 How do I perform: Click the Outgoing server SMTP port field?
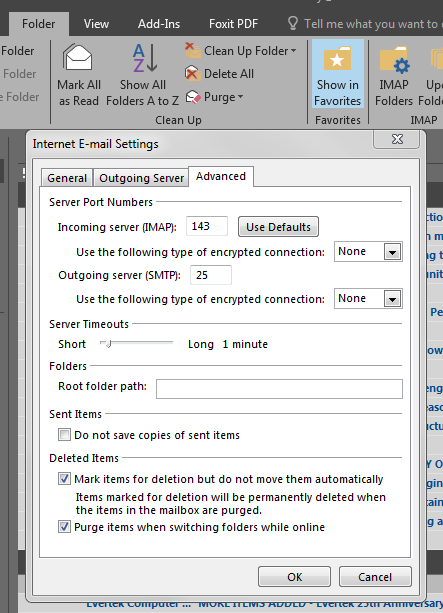coord(211,275)
